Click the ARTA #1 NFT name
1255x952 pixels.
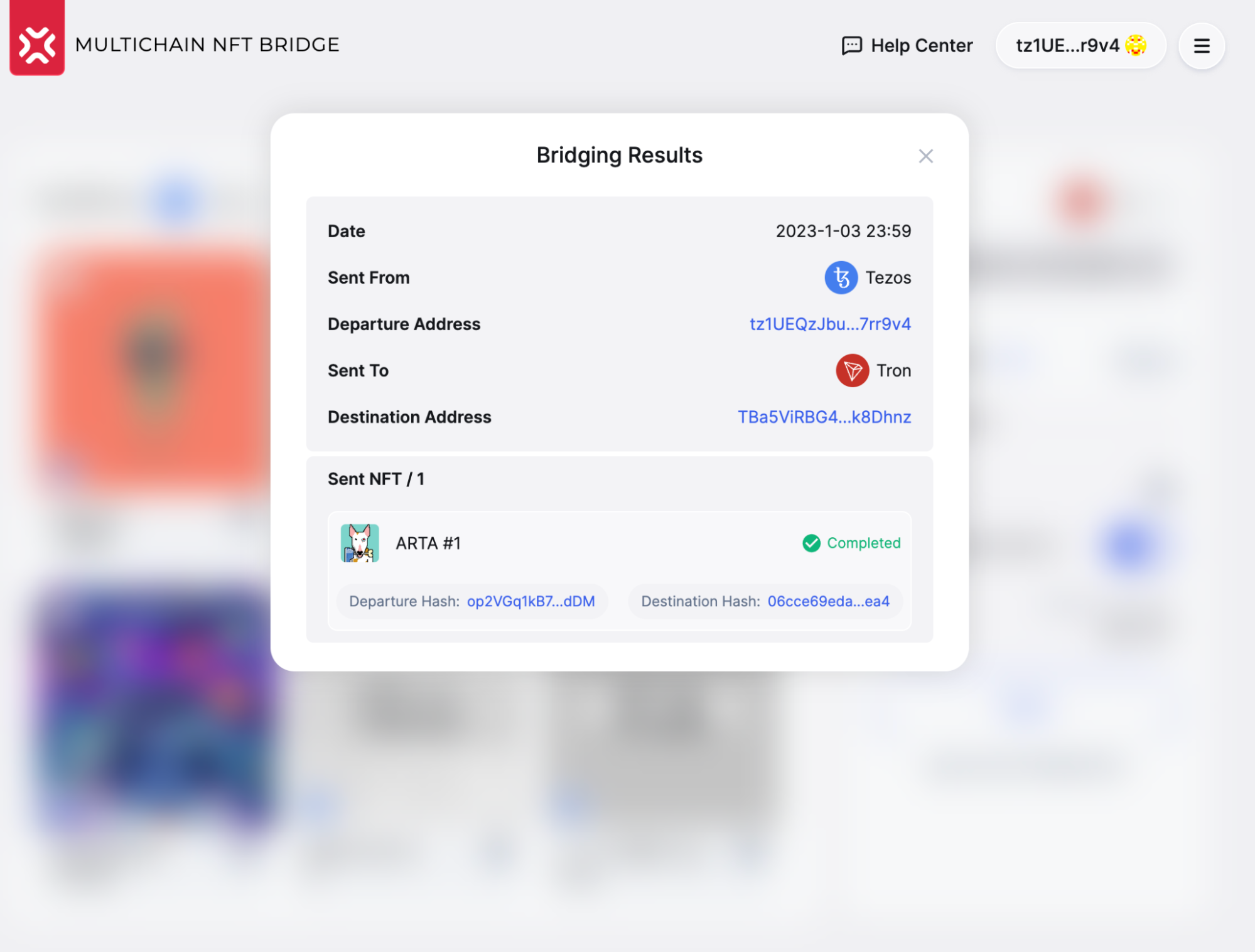coord(428,543)
